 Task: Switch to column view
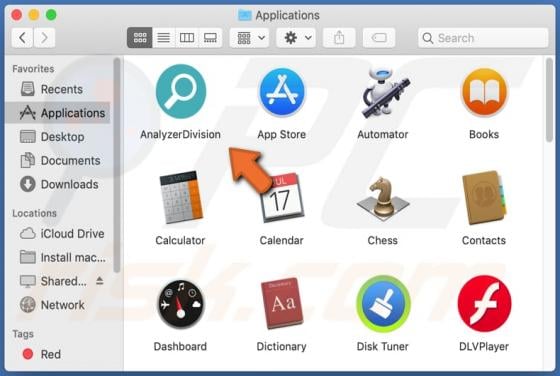pyautogui.click(x=187, y=37)
